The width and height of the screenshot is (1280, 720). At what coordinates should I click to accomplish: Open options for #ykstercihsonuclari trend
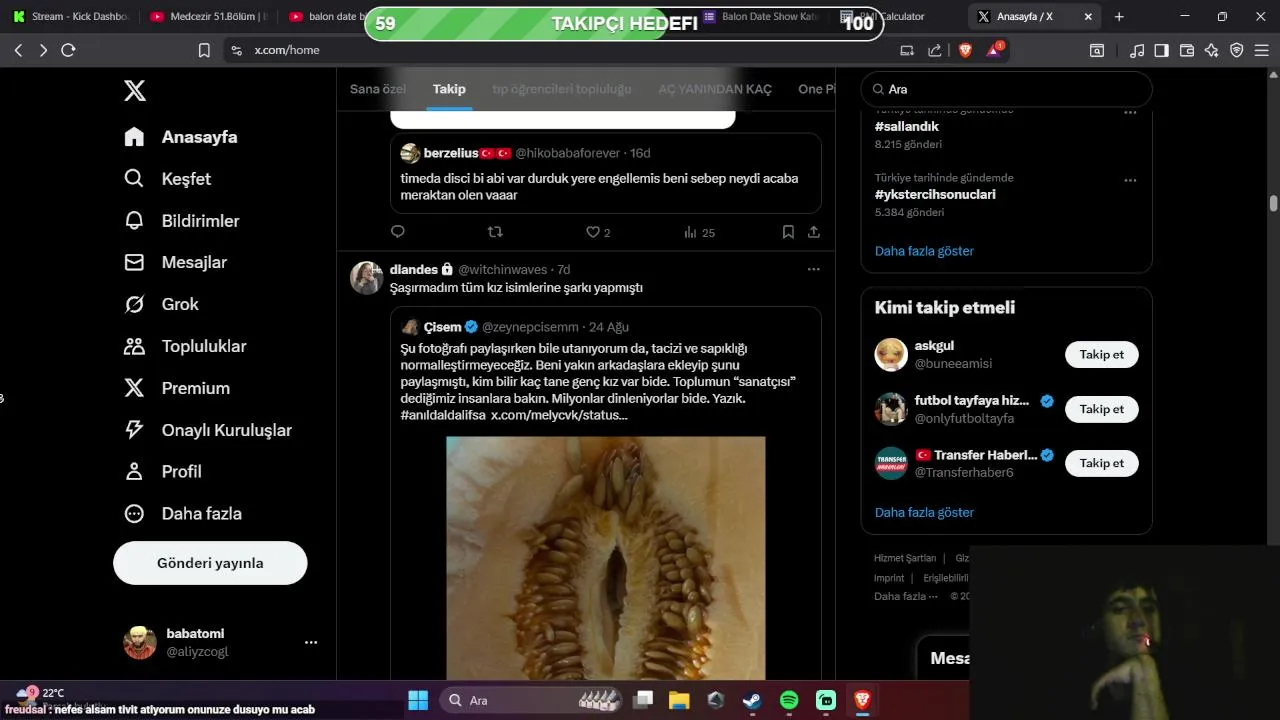click(1130, 180)
